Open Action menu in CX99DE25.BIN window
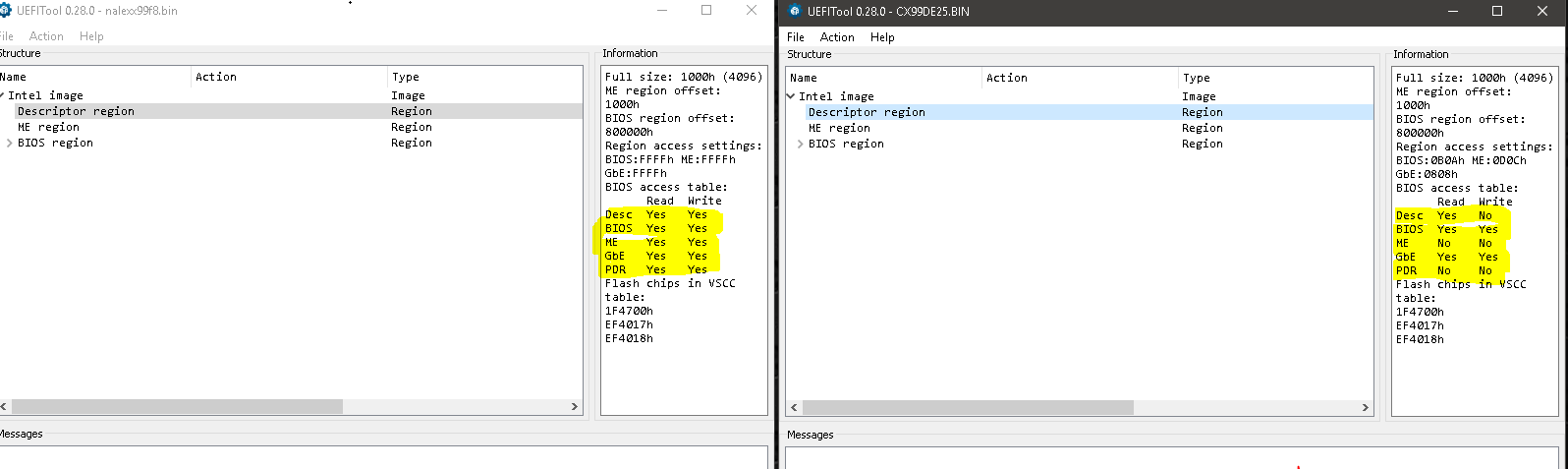1568x469 pixels. tap(837, 37)
